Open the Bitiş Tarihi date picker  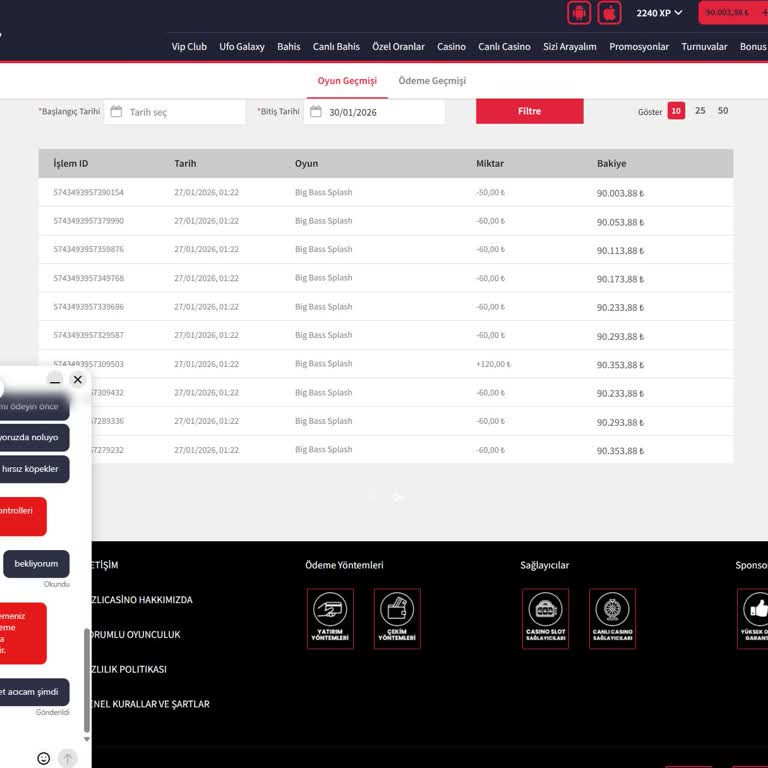click(375, 112)
